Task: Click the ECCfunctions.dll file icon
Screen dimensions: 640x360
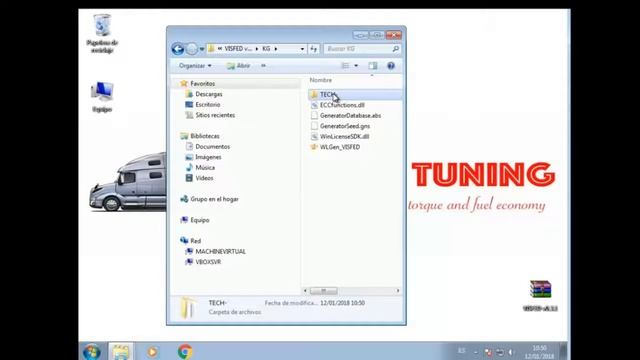Action: click(314, 105)
